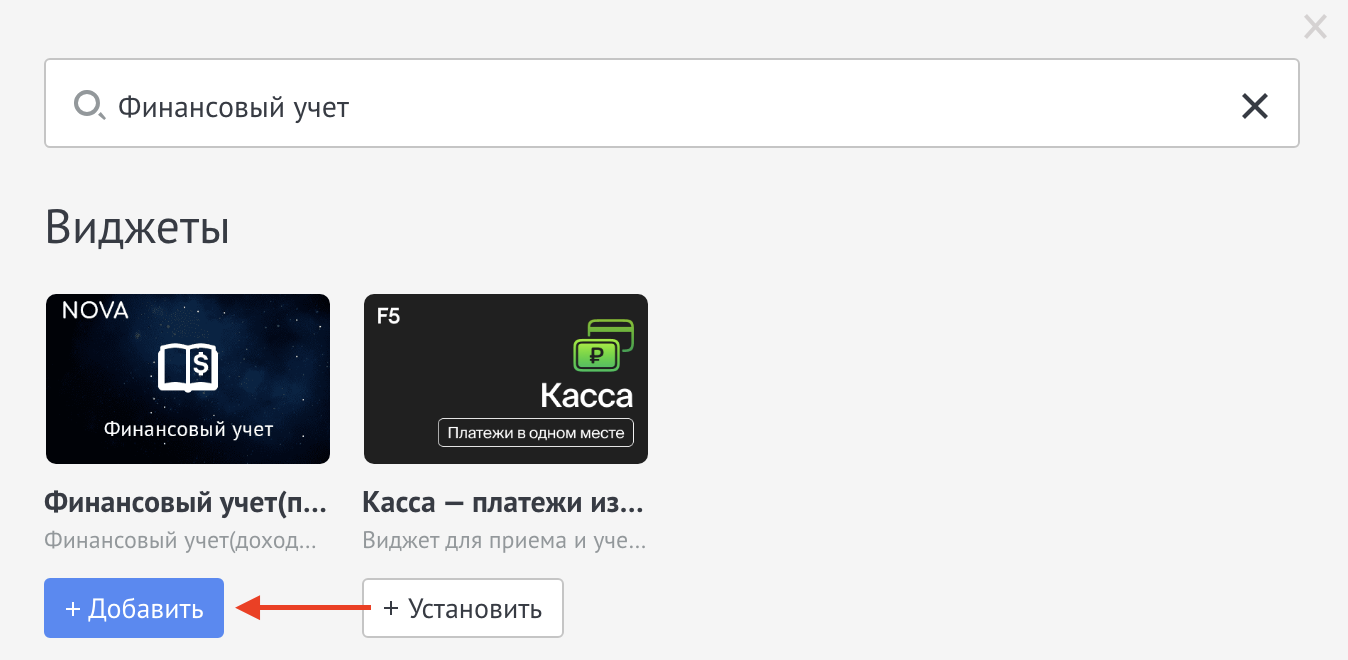
Task: Click the magnifying glass search icon
Action: (x=89, y=104)
